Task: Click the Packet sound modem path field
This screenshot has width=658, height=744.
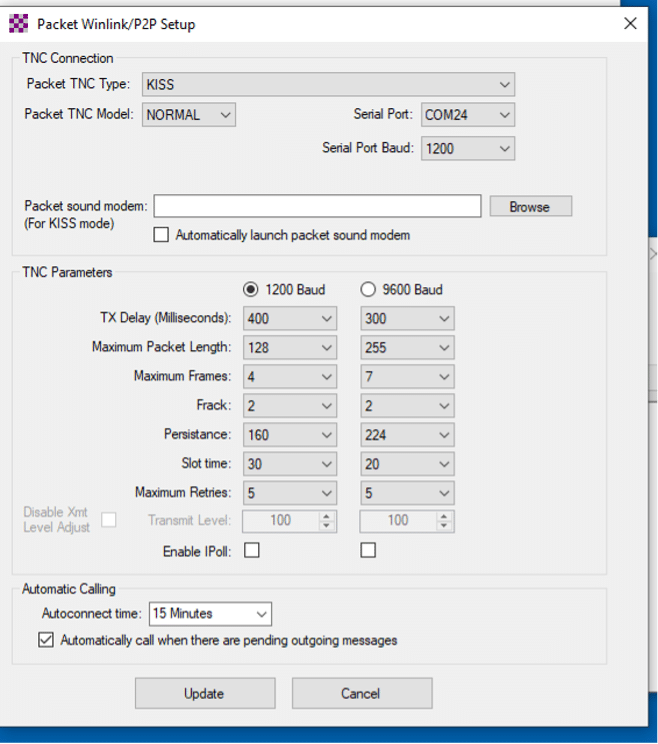Action: pyautogui.click(x=317, y=206)
